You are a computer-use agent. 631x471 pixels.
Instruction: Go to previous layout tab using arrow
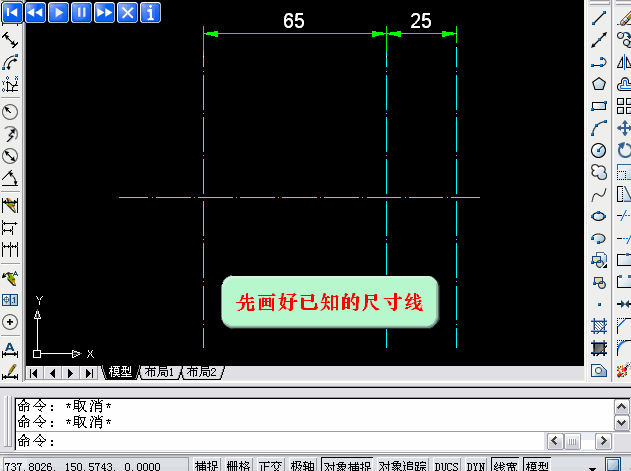click(x=52, y=373)
